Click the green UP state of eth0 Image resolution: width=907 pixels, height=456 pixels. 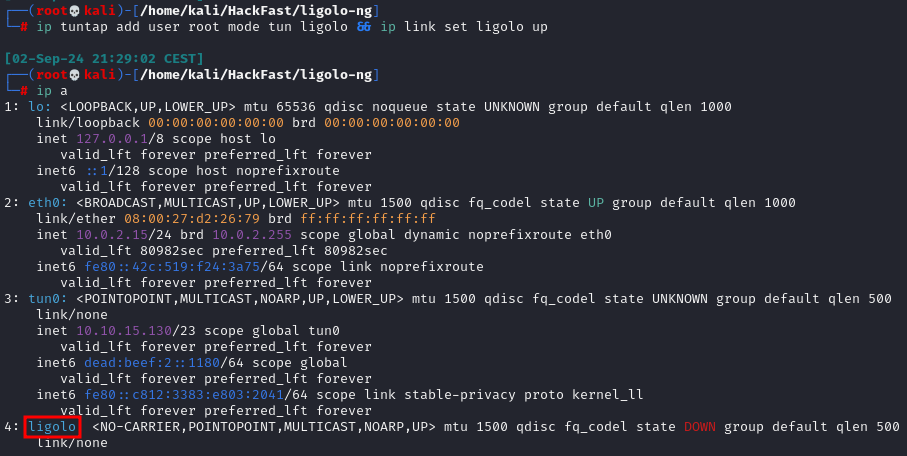596,203
